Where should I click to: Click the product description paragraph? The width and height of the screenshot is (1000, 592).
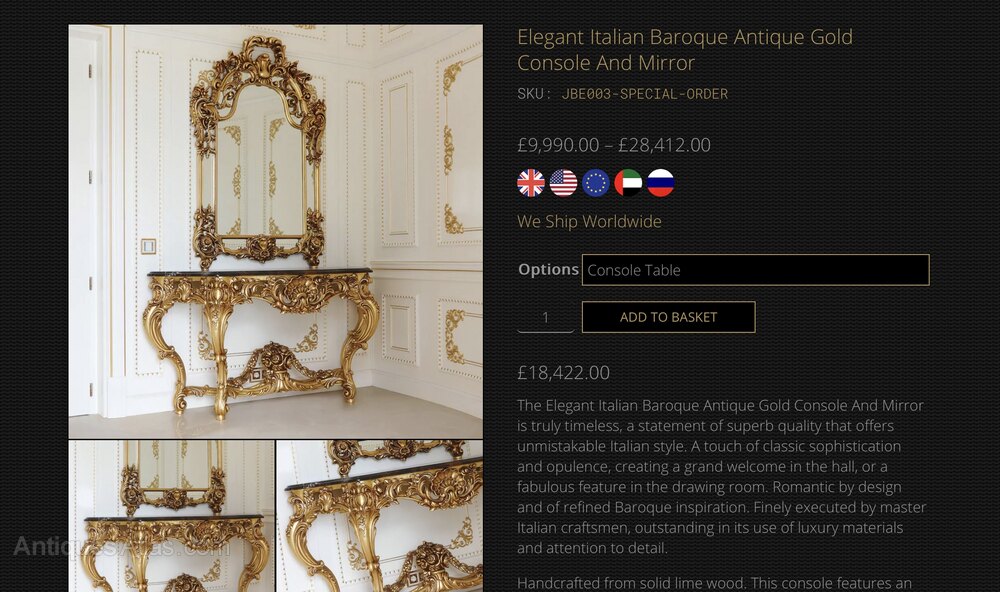pos(721,477)
